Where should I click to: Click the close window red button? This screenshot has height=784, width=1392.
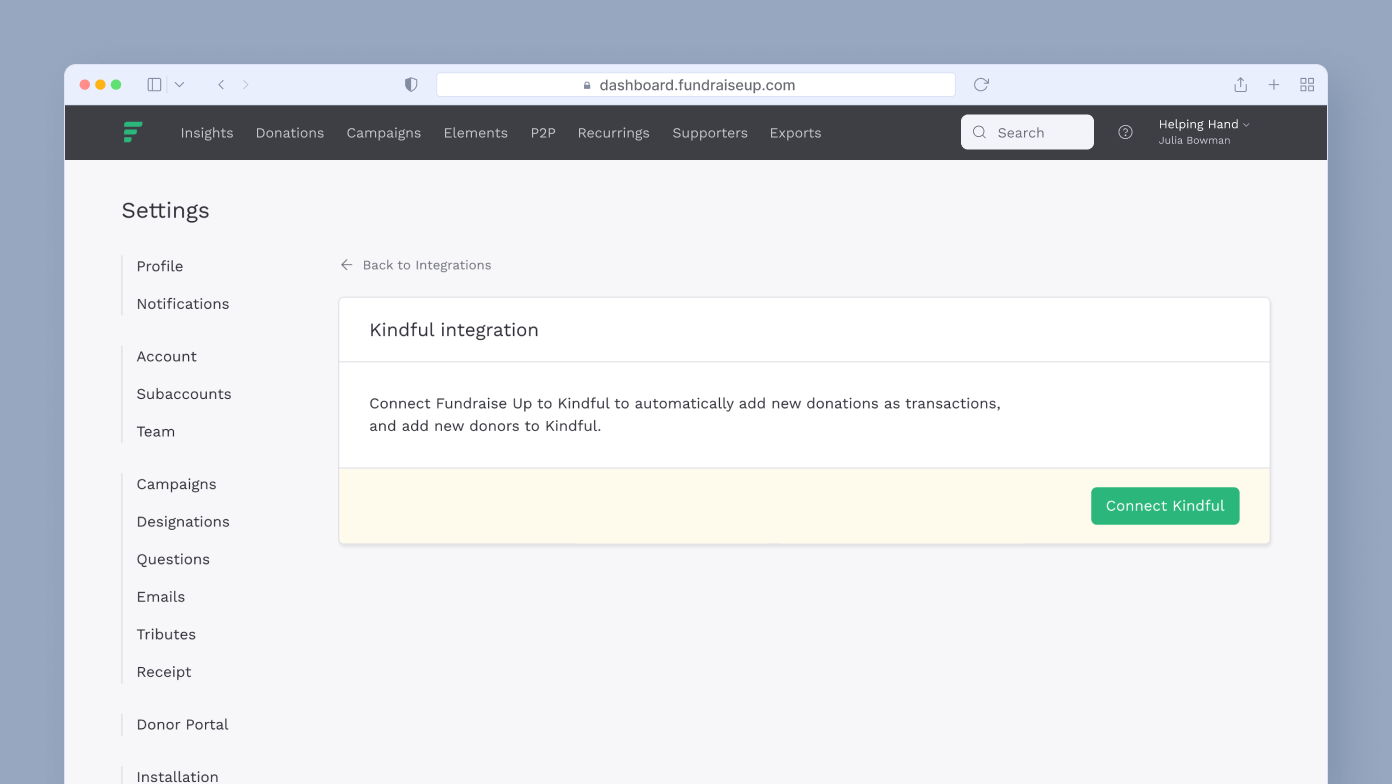click(x=85, y=85)
